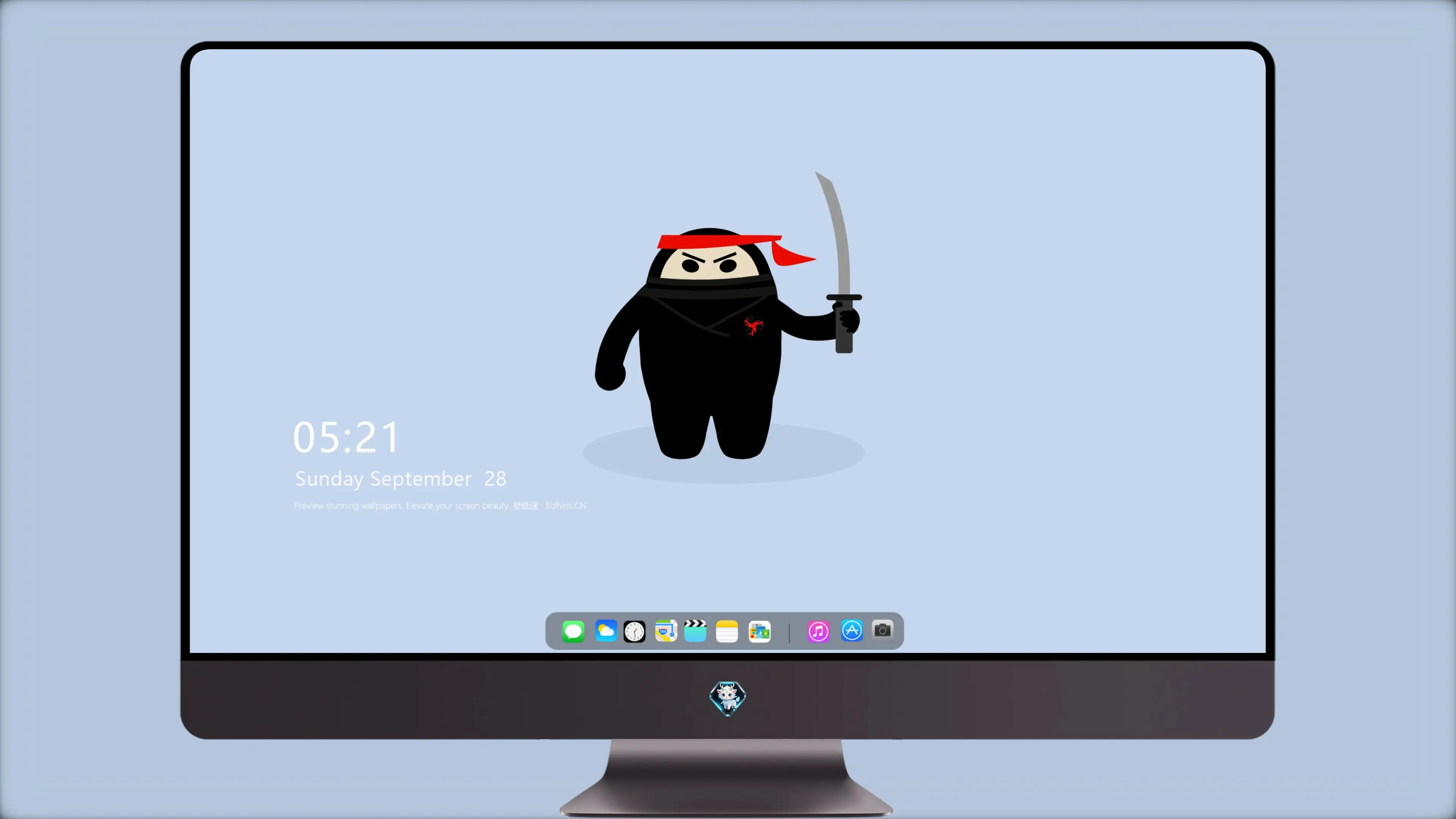This screenshot has width=1456, height=819.
Task: Launch the Weather app from the dock
Action: [606, 631]
